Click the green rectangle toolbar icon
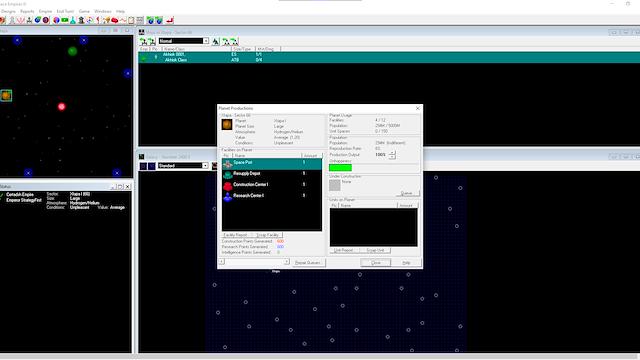Image resolution: width=640 pixels, height=360 pixels. click(64, 20)
